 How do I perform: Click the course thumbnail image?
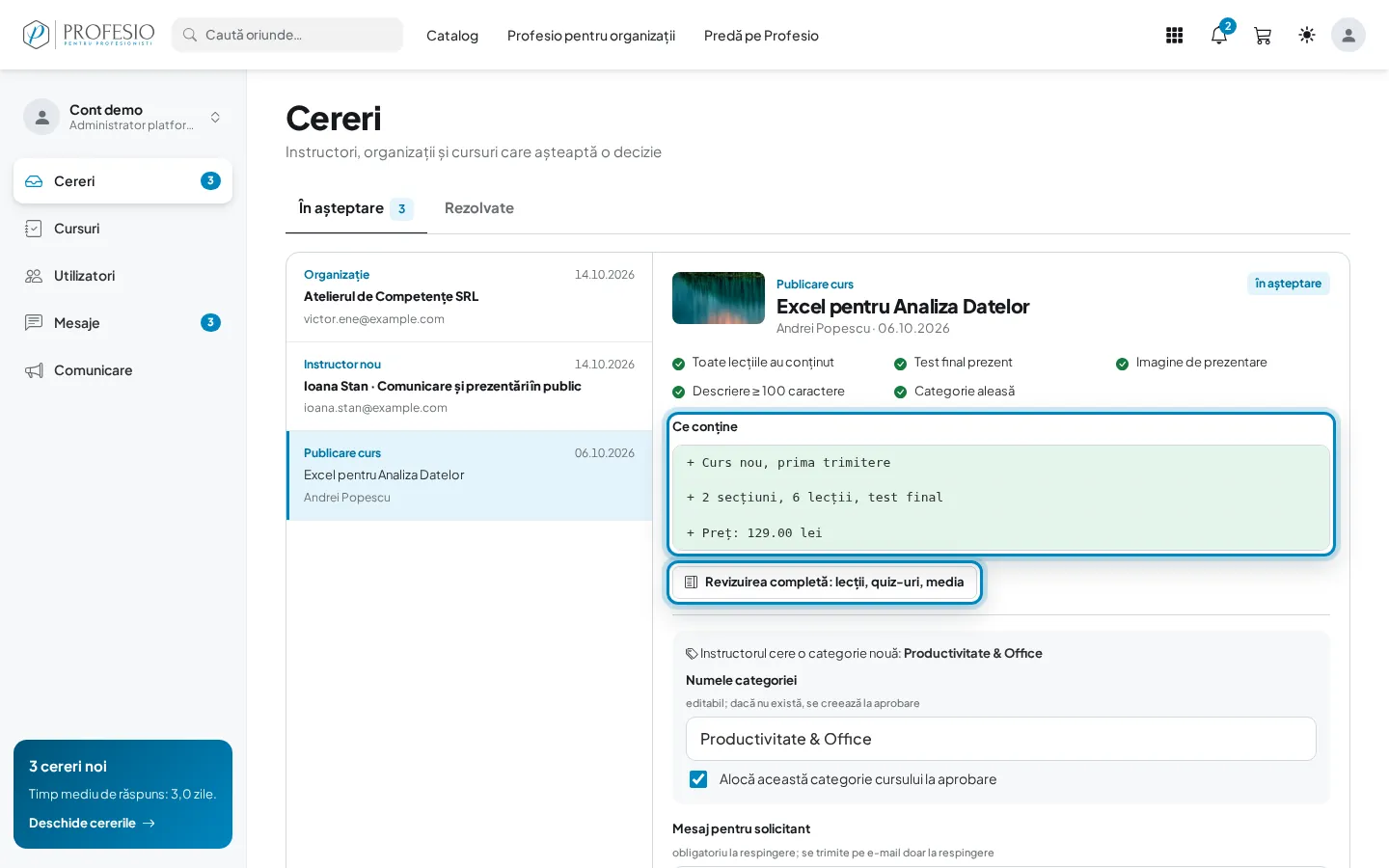click(x=719, y=298)
